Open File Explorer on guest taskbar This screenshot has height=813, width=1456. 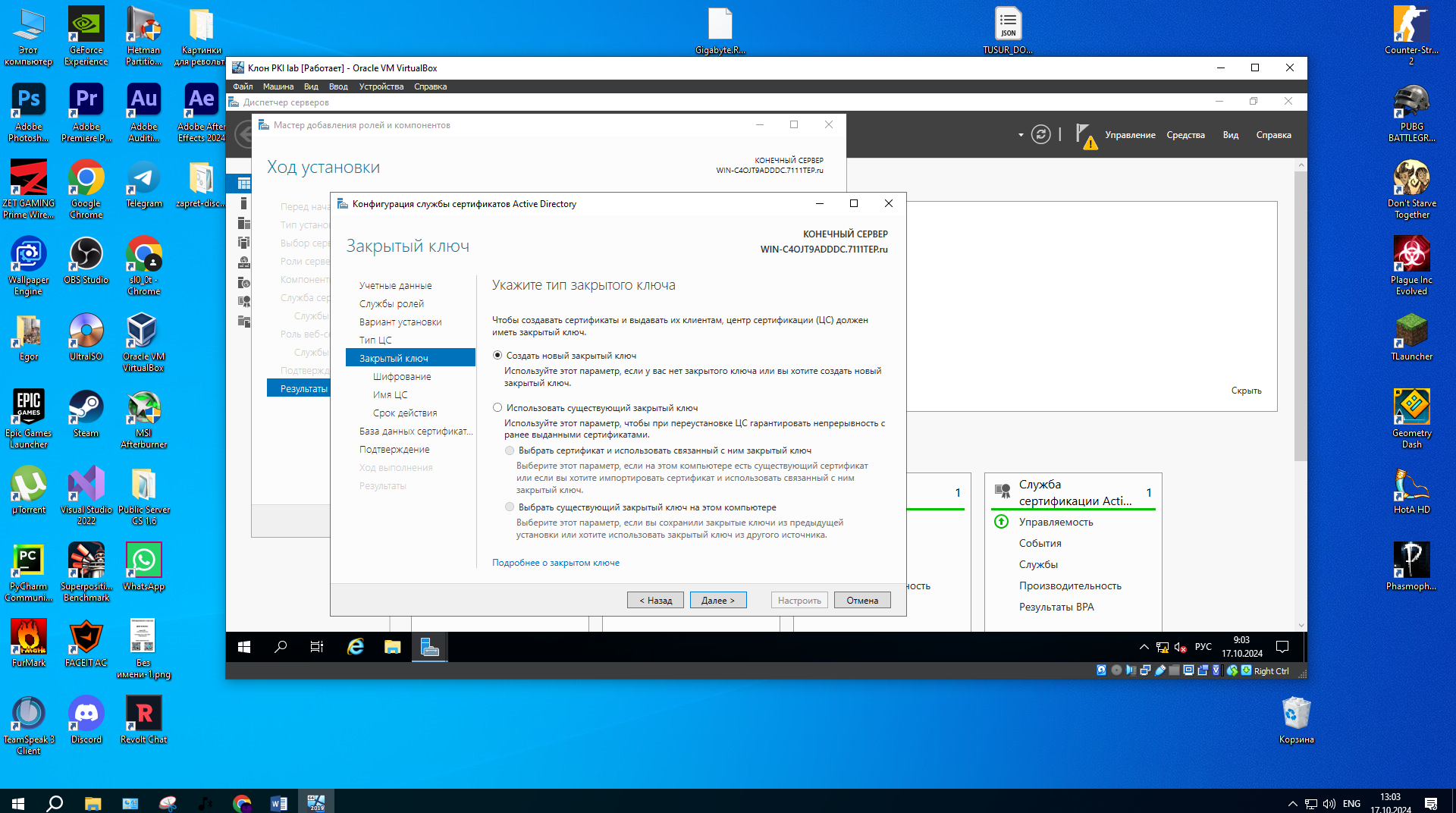(392, 647)
